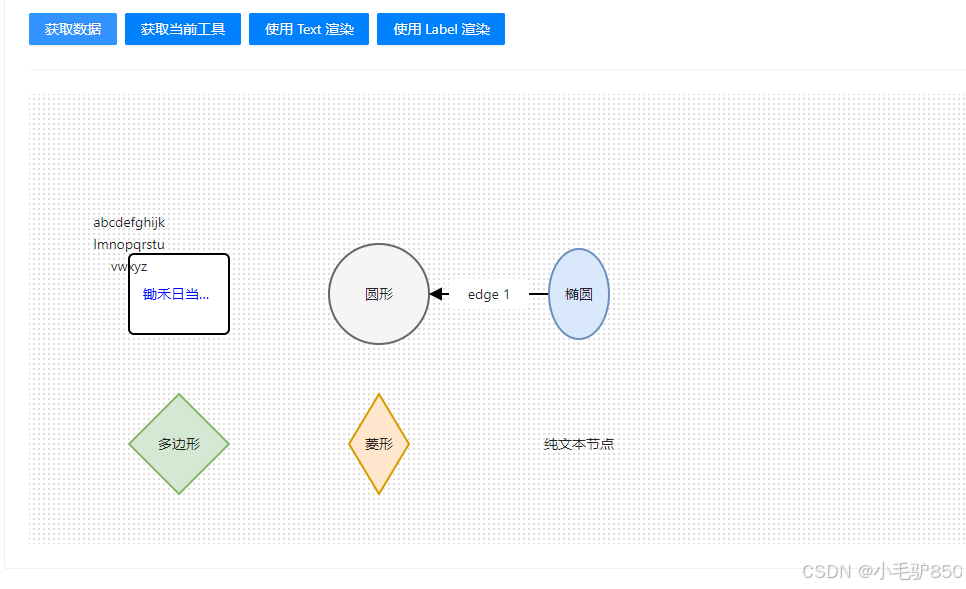966x589 pixels.
Task: Select the orange diamond node 菱形
Action: (379, 444)
